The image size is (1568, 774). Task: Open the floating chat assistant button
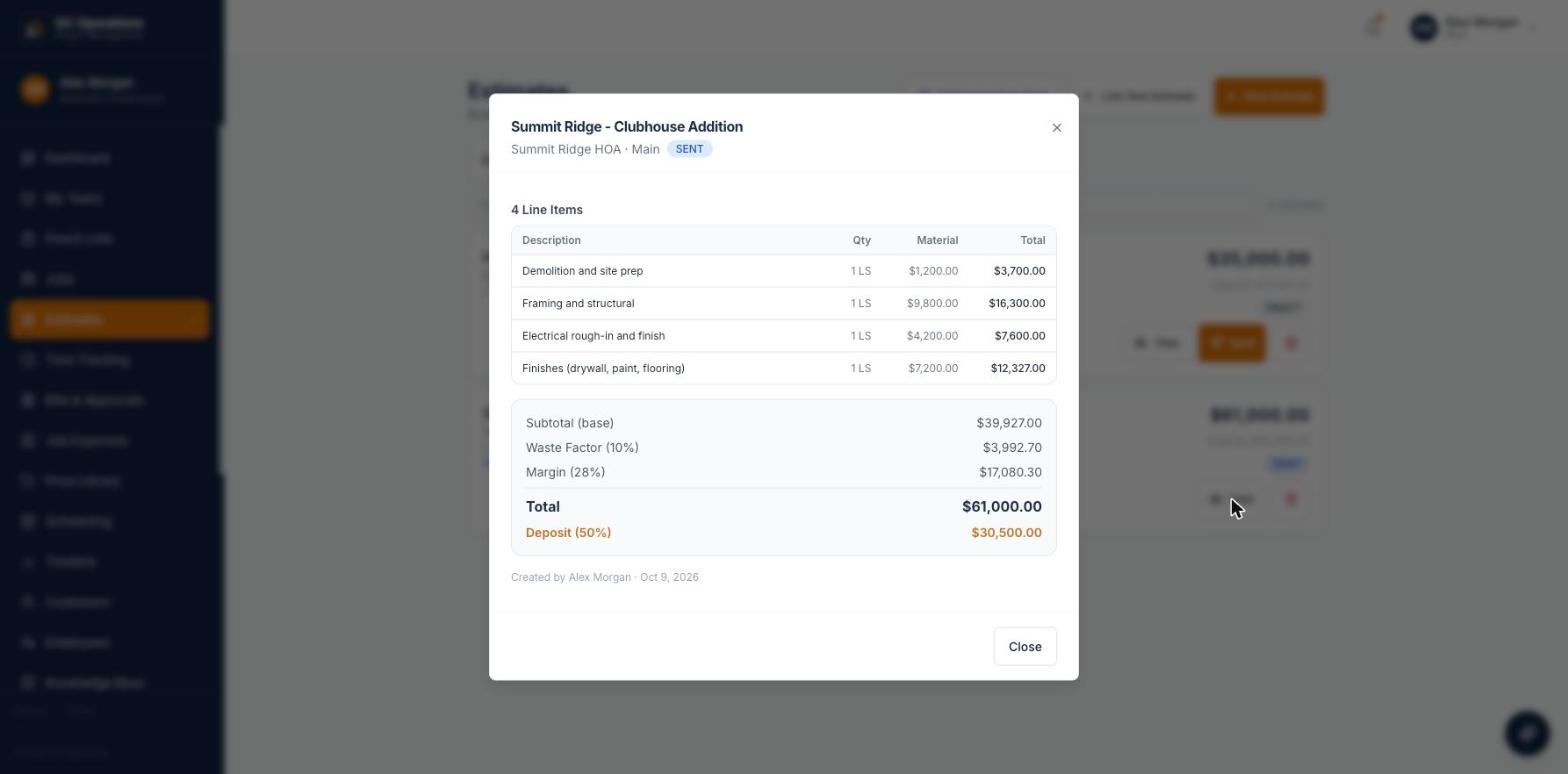coord(1527,733)
